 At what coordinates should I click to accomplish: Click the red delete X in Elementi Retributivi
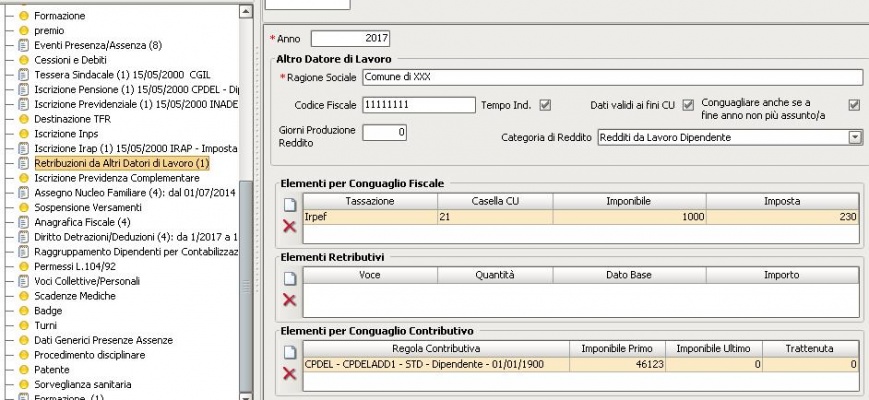[x=290, y=300]
